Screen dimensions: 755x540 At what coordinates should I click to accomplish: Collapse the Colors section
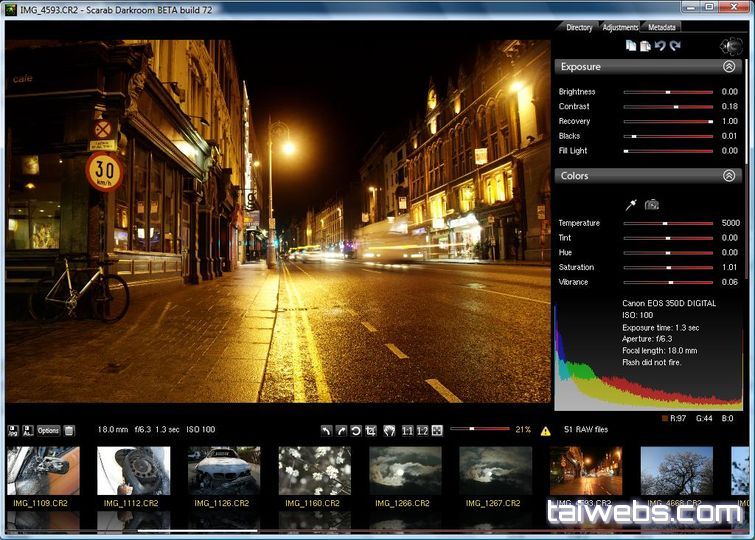click(x=729, y=176)
